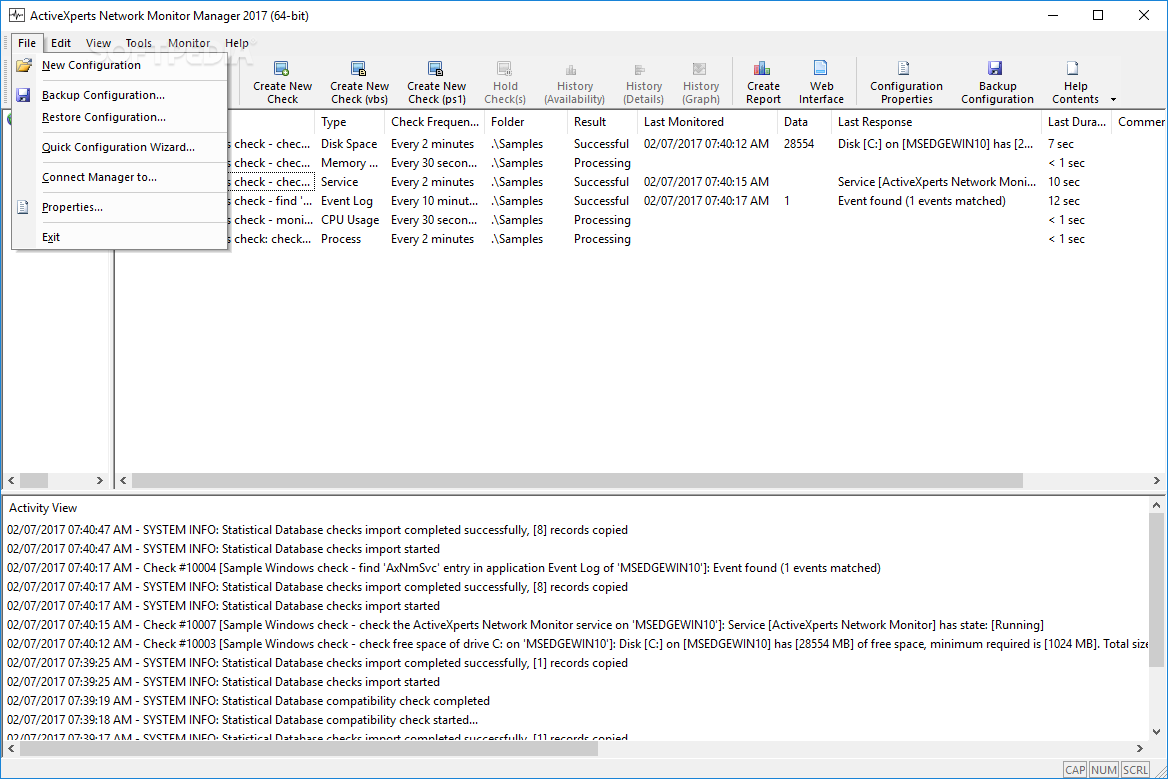Click the Activity View heading
The image size is (1168, 779).
(x=42, y=508)
